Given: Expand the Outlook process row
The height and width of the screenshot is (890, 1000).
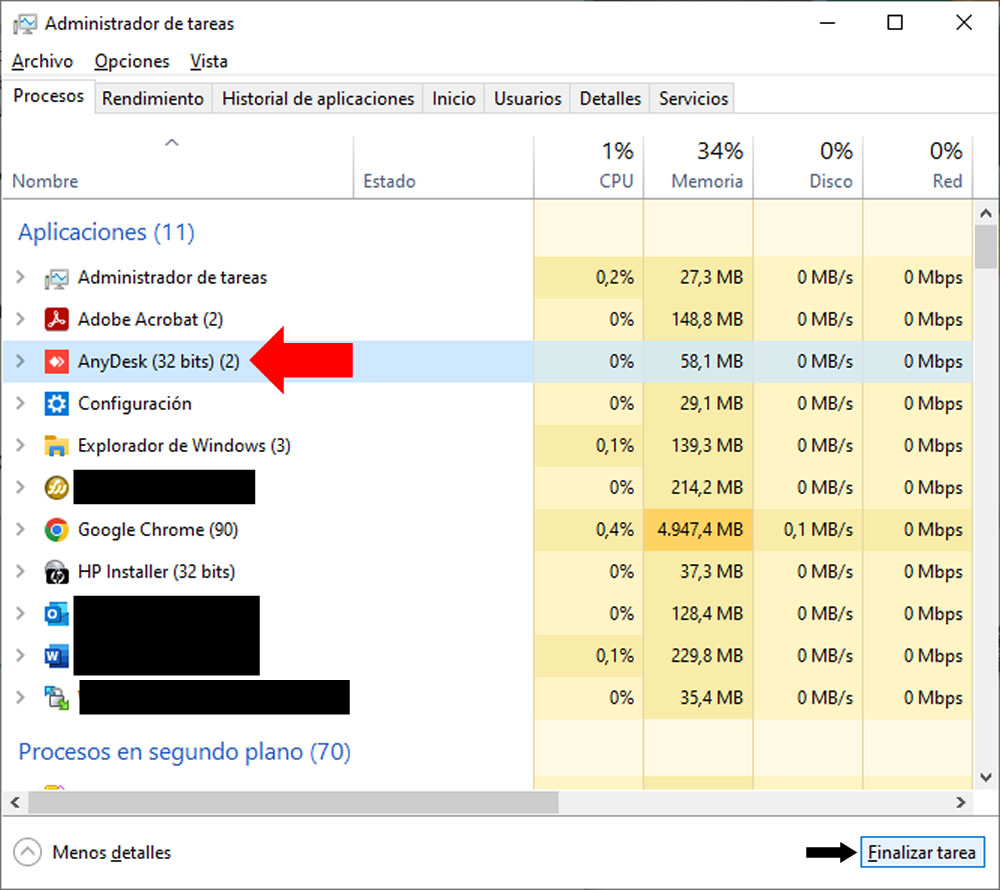Looking at the screenshot, I should pyautogui.click(x=20, y=614).
